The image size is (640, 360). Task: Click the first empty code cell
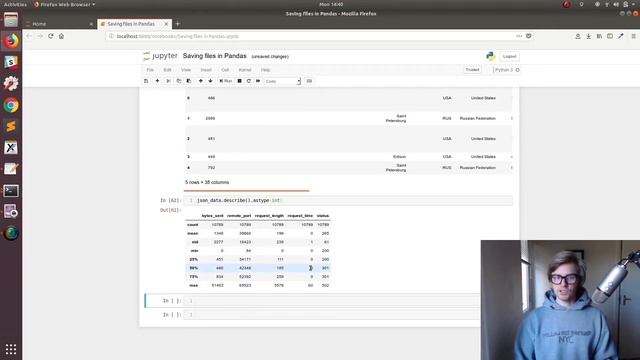click(x=331, y=301)
